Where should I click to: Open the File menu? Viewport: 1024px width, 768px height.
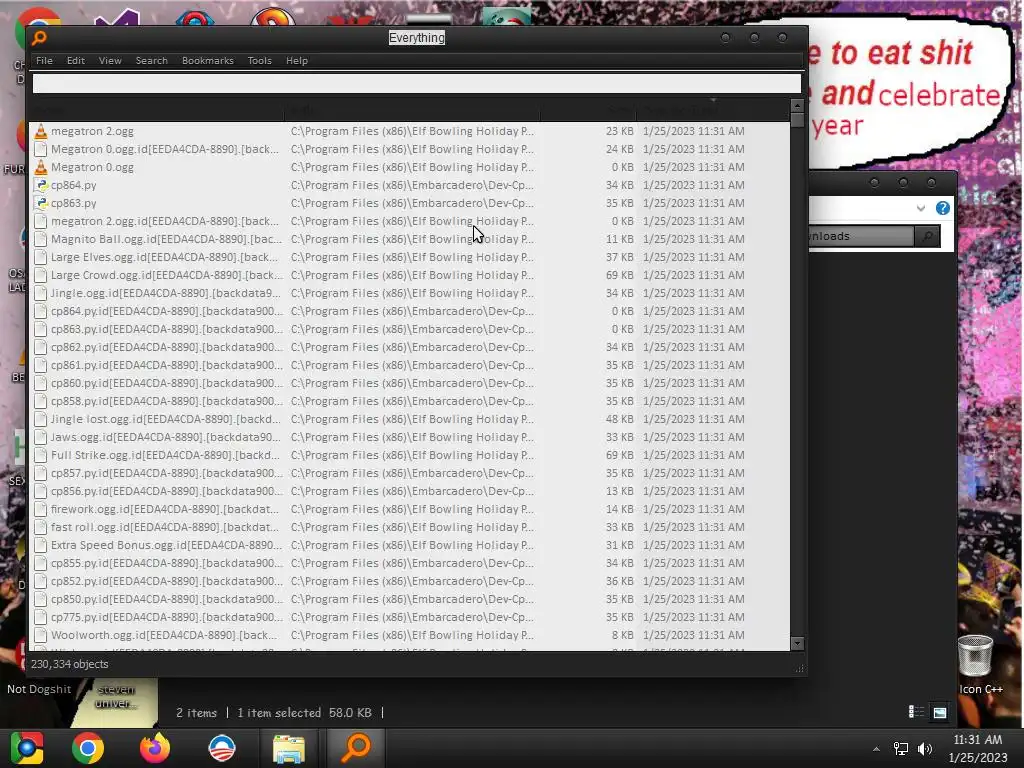44,61
